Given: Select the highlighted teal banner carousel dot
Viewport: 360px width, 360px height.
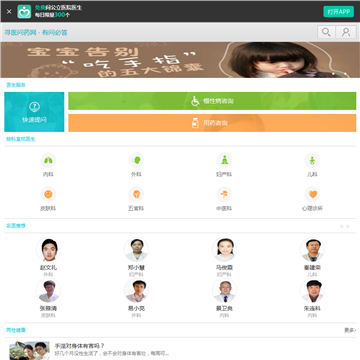Looking at the screenshot, I should (339, 74).
